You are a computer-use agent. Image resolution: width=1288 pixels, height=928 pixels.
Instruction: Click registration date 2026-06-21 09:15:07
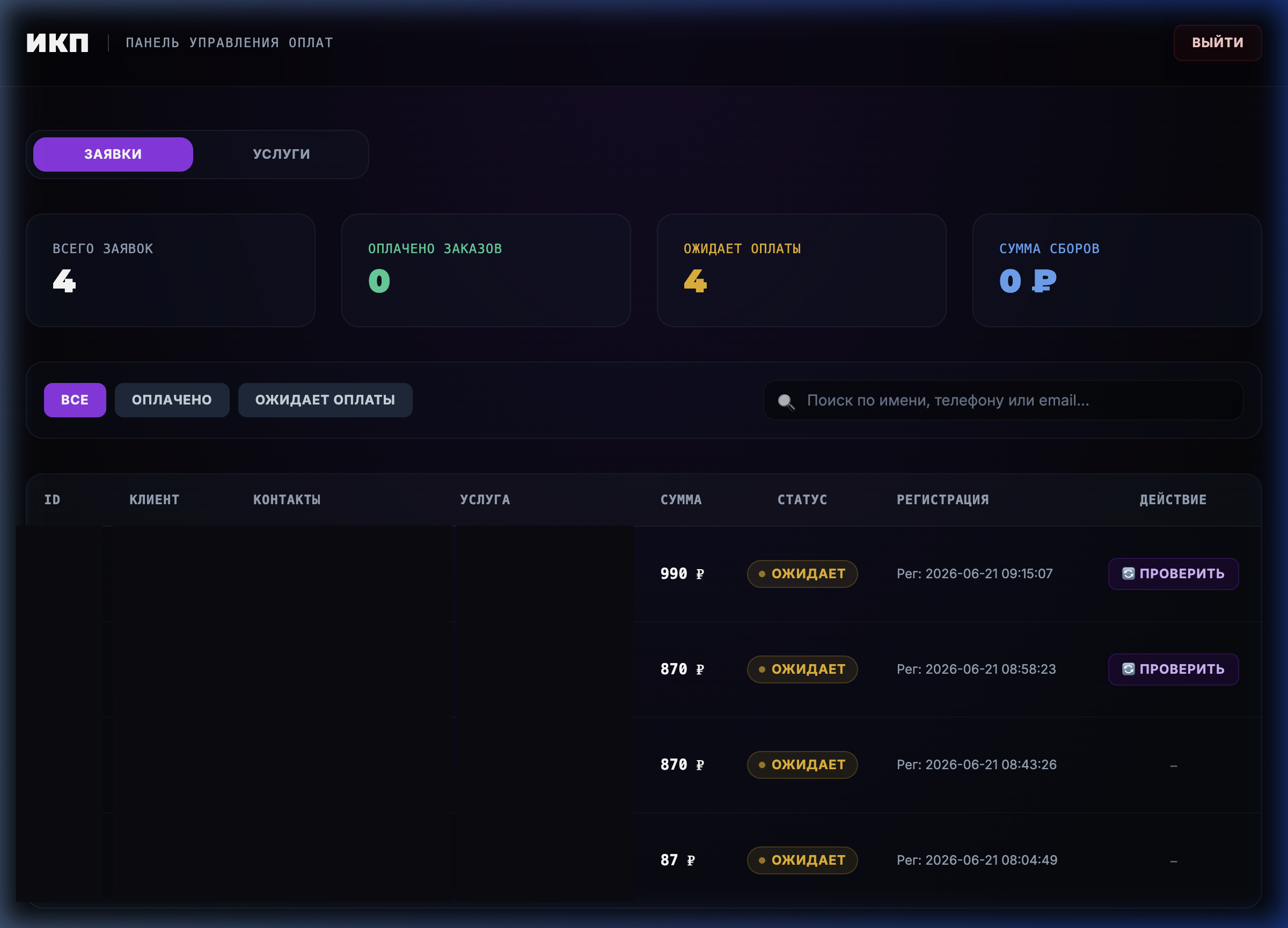click(x=975, y=573)
